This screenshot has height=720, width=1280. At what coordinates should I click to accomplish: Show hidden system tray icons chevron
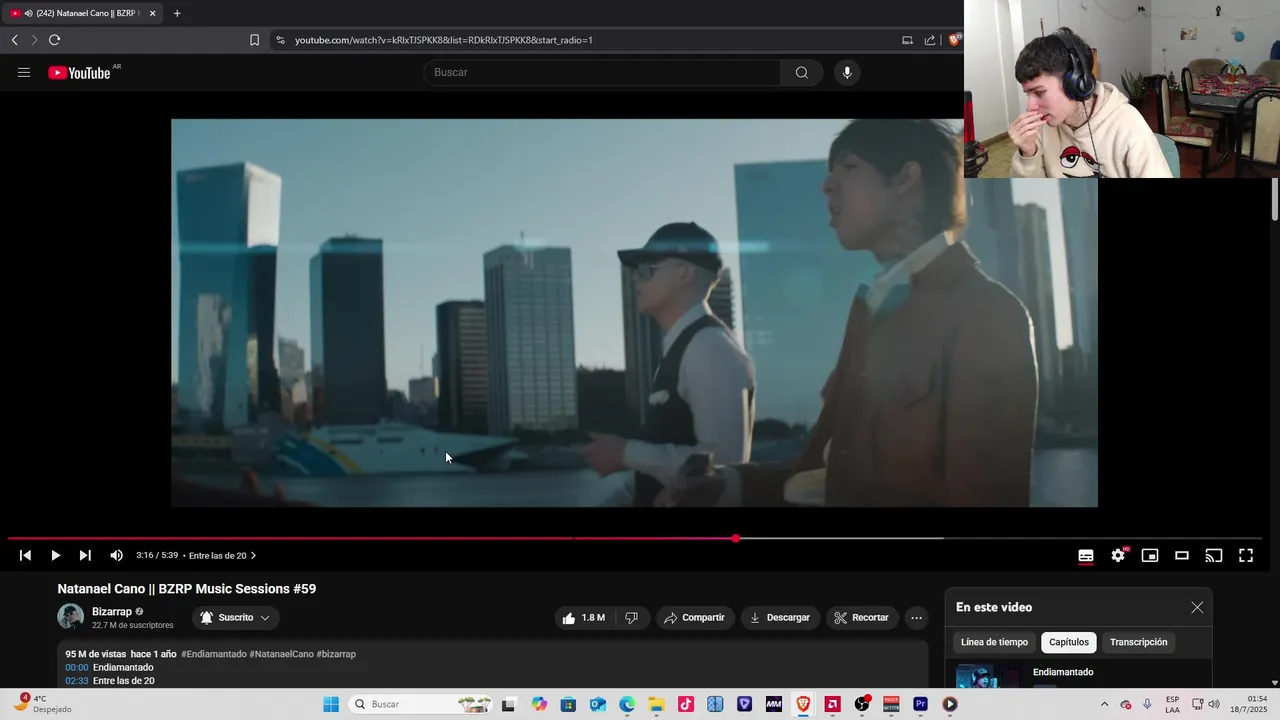tap(1104, 704)
